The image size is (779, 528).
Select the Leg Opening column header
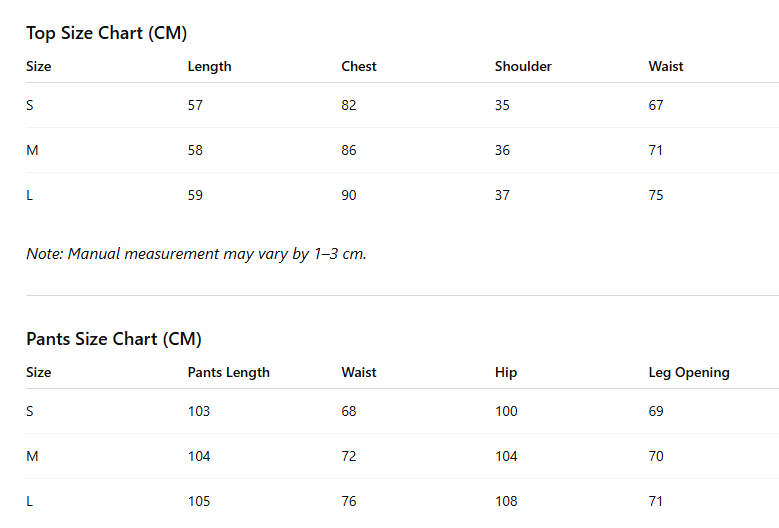689,373
